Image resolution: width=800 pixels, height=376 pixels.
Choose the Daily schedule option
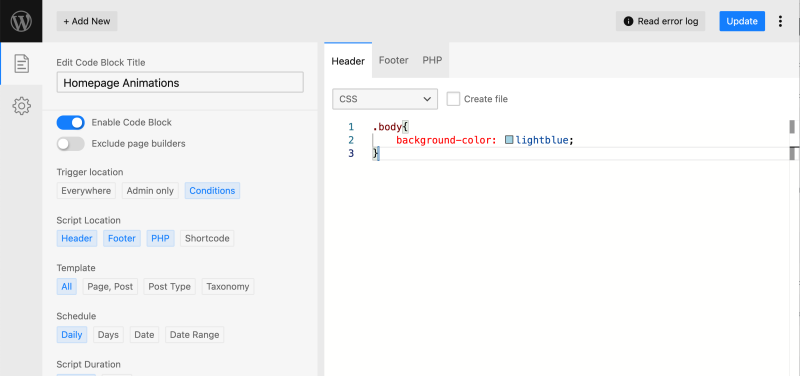click(72, 335)
